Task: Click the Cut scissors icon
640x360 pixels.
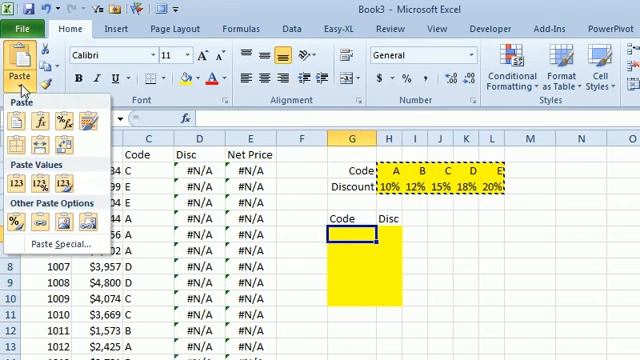Action: pos(45,49)
